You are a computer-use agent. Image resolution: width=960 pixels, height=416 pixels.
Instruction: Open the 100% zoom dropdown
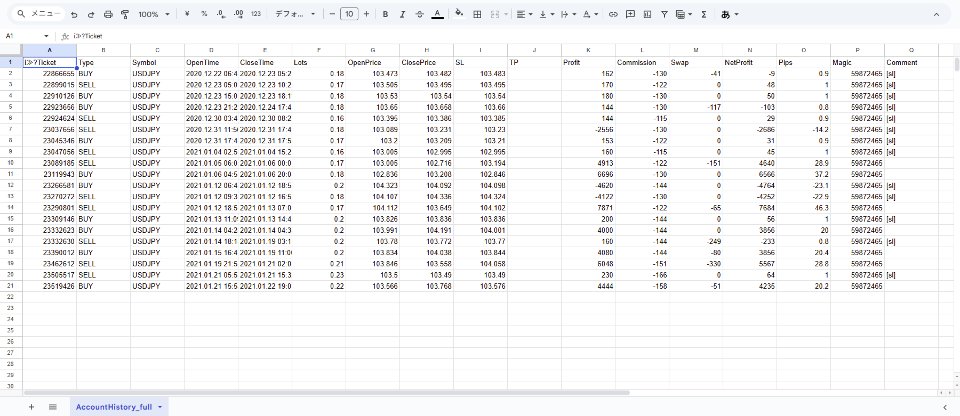(154, 14)
